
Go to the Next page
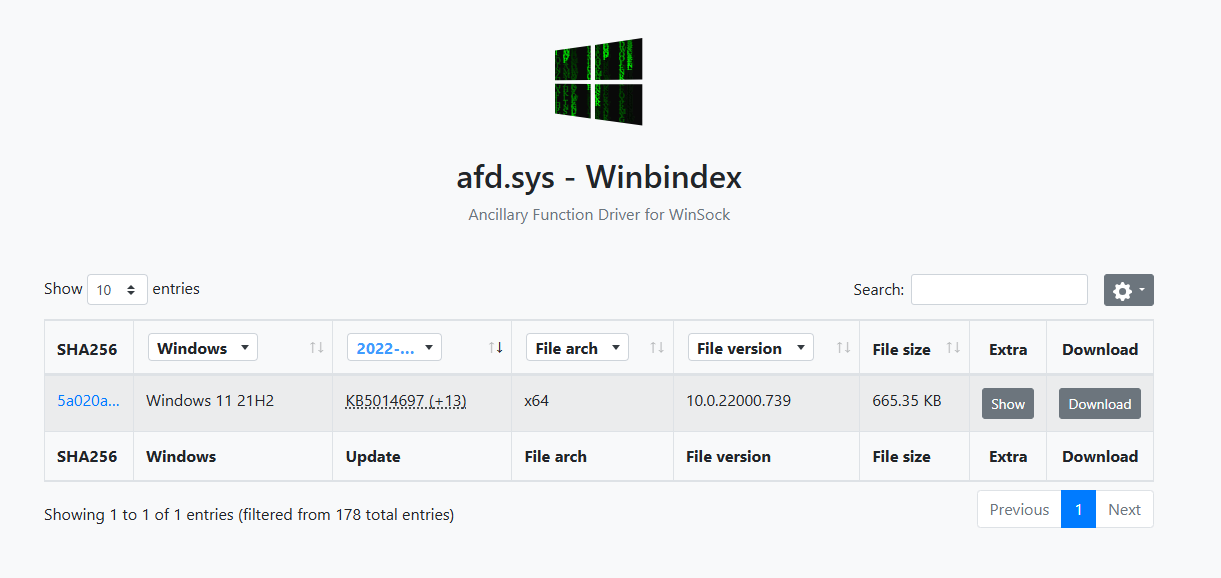(1124, 509)
